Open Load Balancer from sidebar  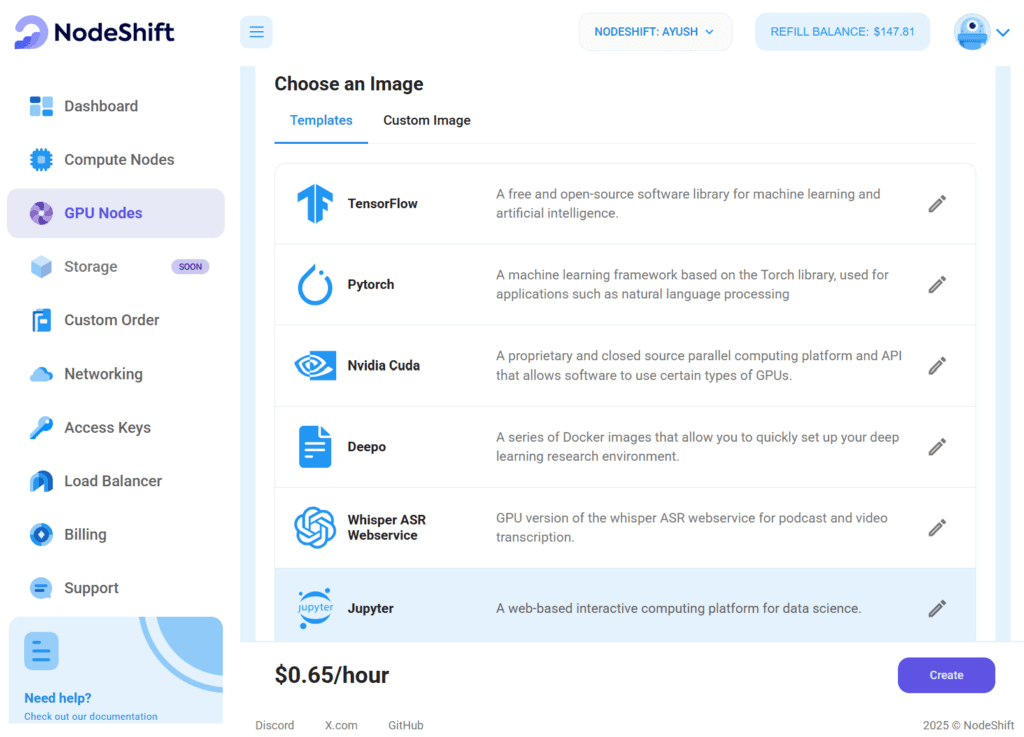116,481
